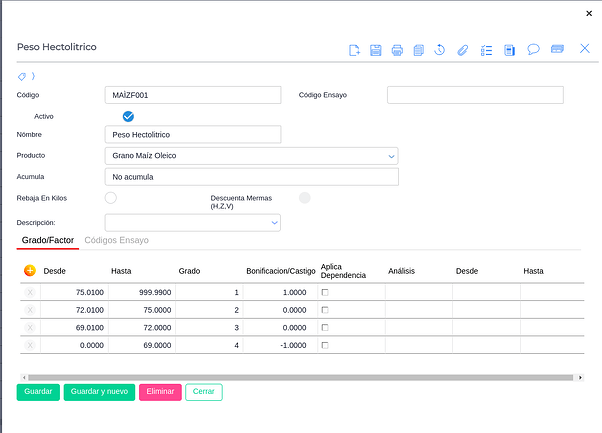Click the new document icon in toolbar
The image size is (602, 433).
pos(354,49)
